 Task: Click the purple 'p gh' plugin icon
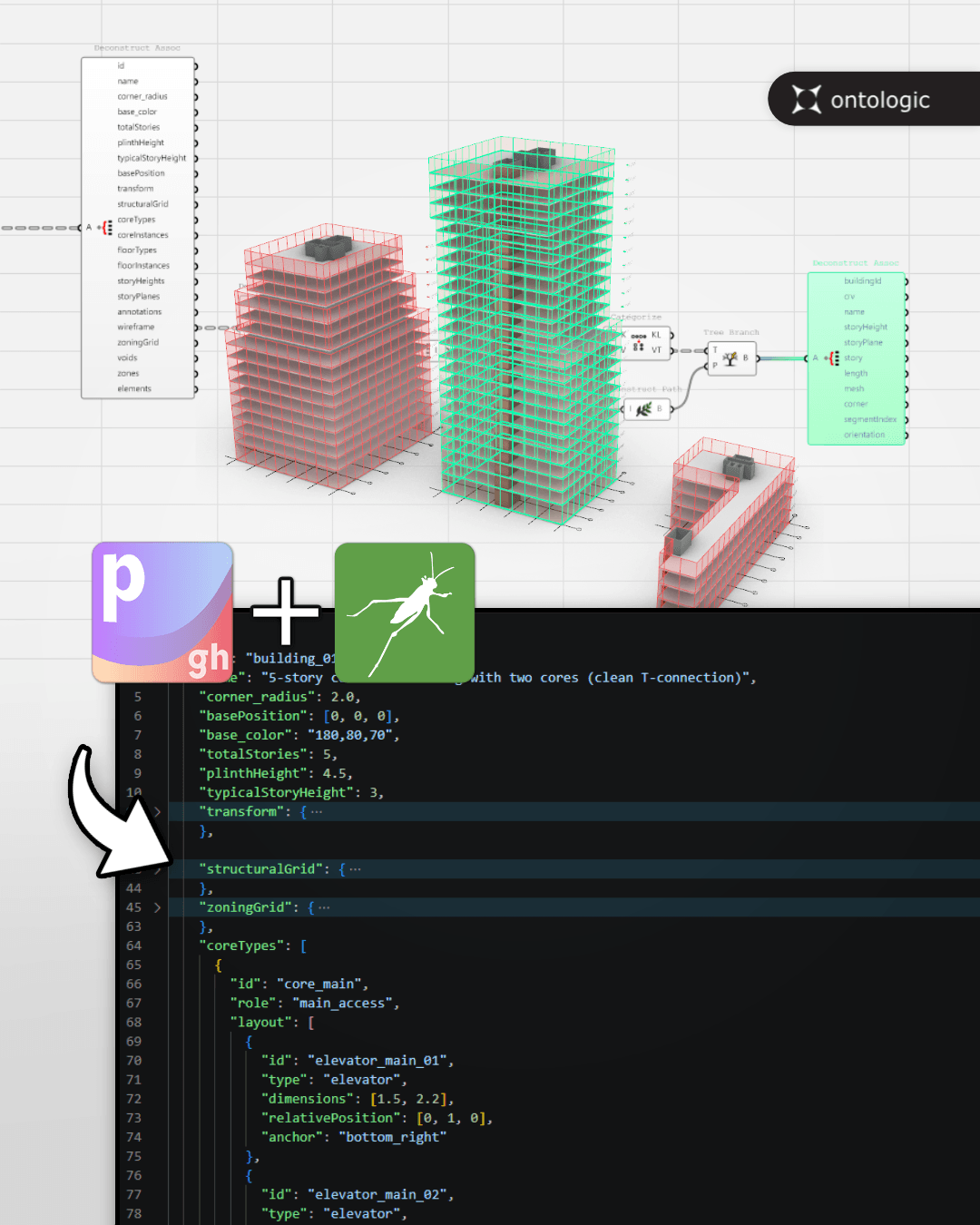[x=162, y=612]
